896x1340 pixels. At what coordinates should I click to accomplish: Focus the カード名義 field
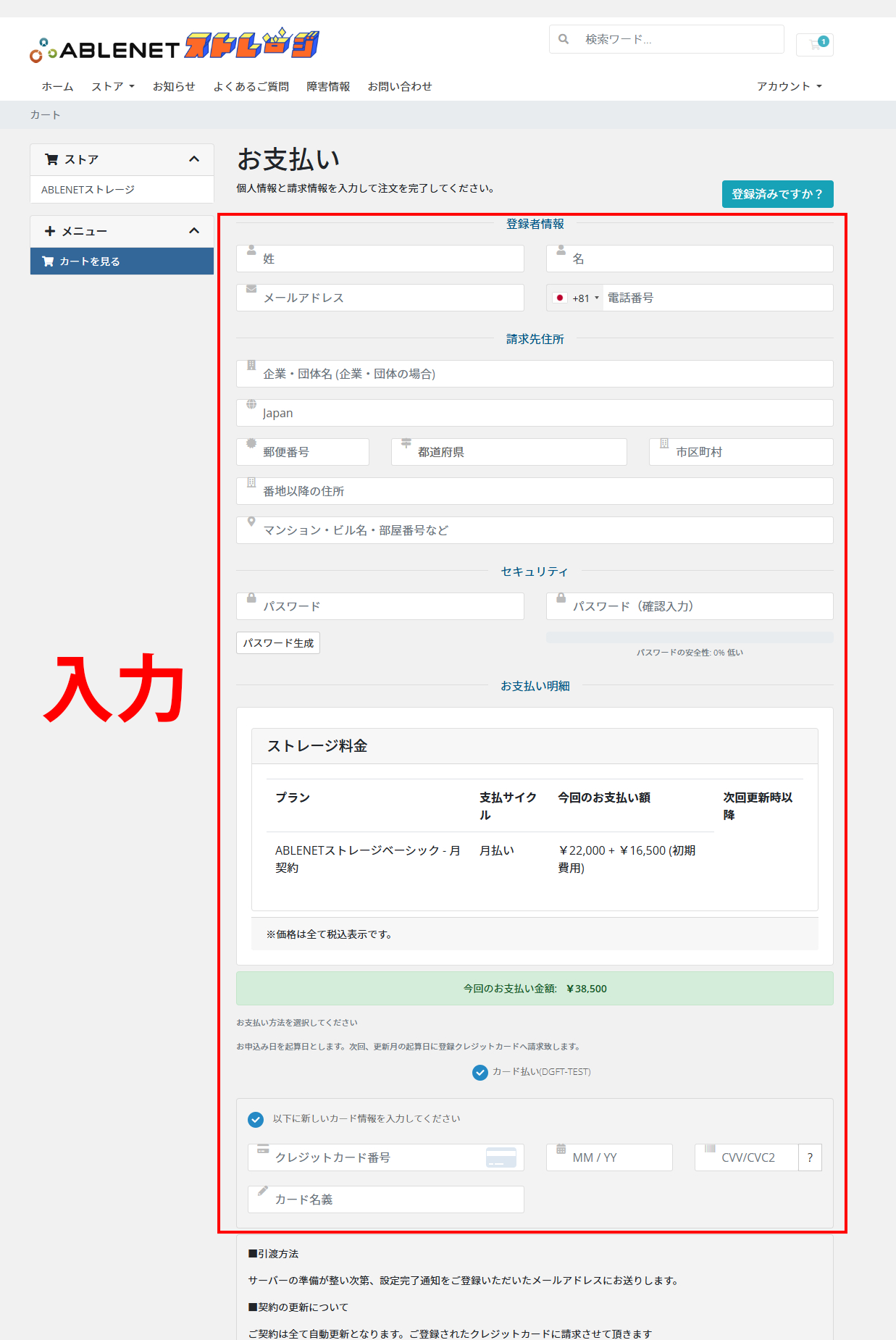386,1199
